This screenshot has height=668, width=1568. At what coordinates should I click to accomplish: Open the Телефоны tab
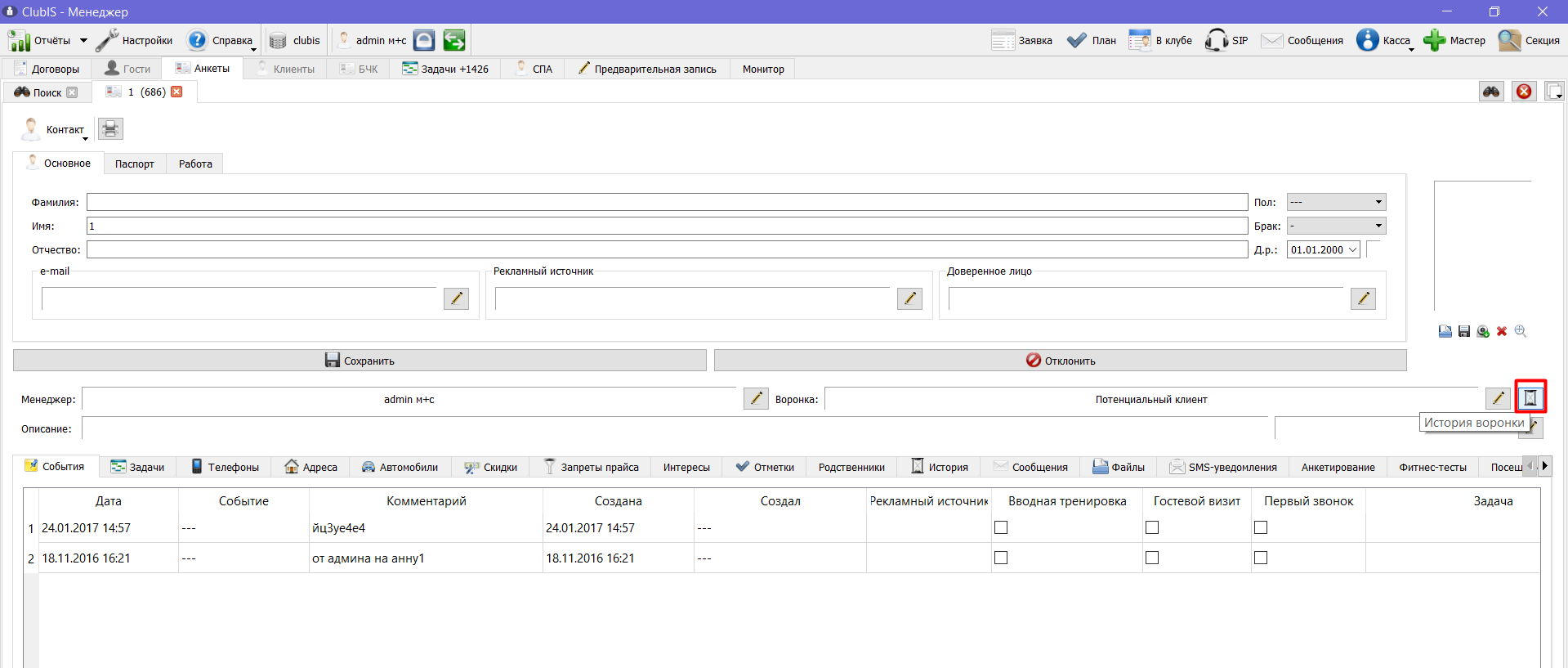(x=225, y=467)
